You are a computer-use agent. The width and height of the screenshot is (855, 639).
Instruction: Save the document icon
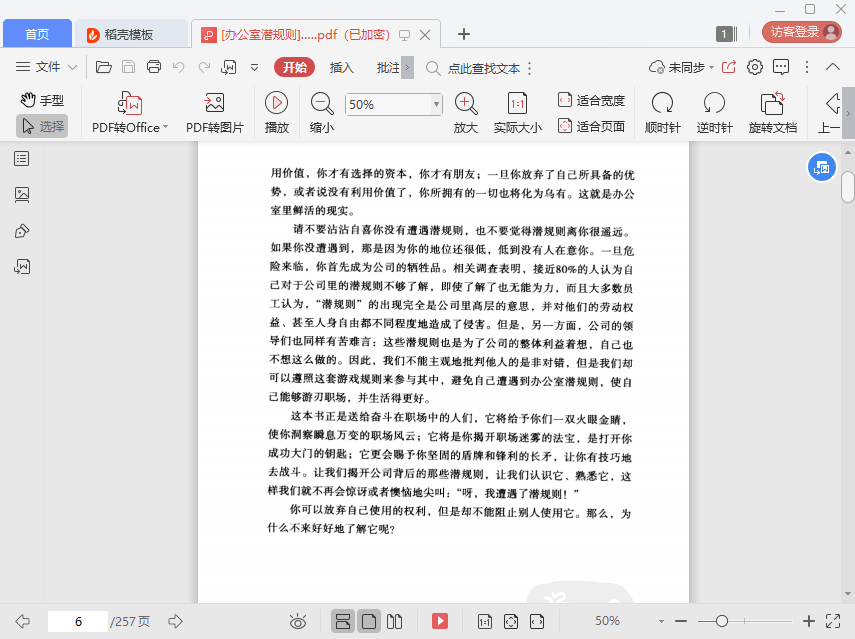[129, 67]
